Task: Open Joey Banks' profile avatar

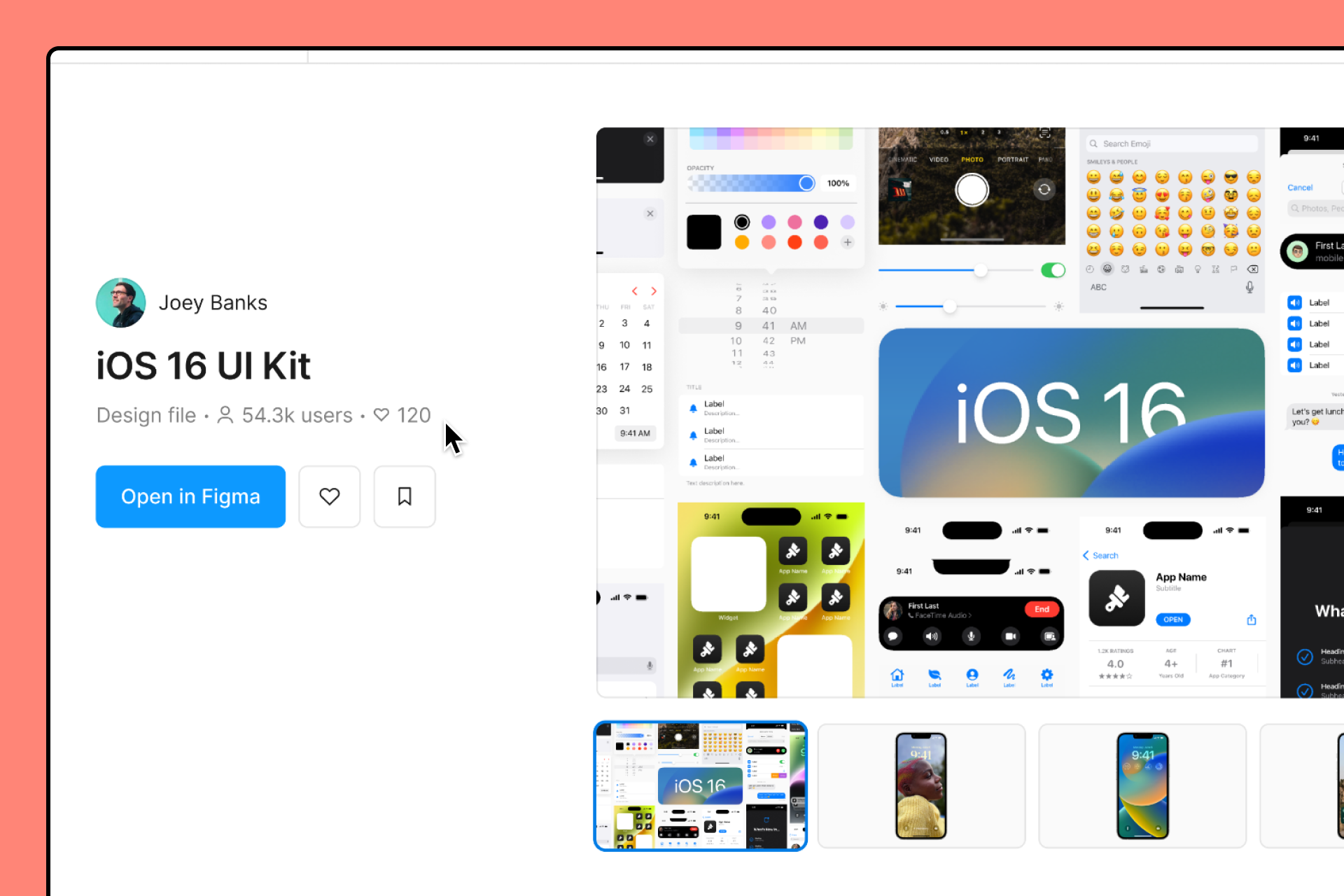Action: pos(120,302)
